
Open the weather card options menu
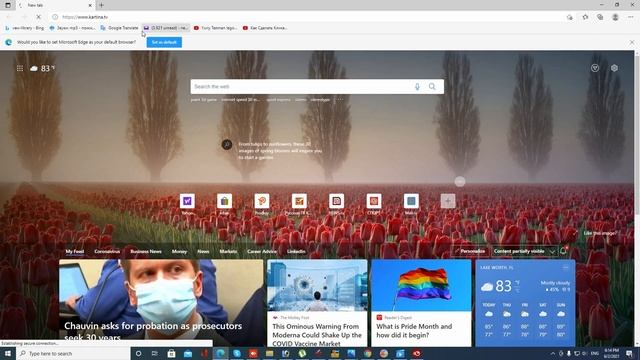pyautogui.click(x=565, y=267)
